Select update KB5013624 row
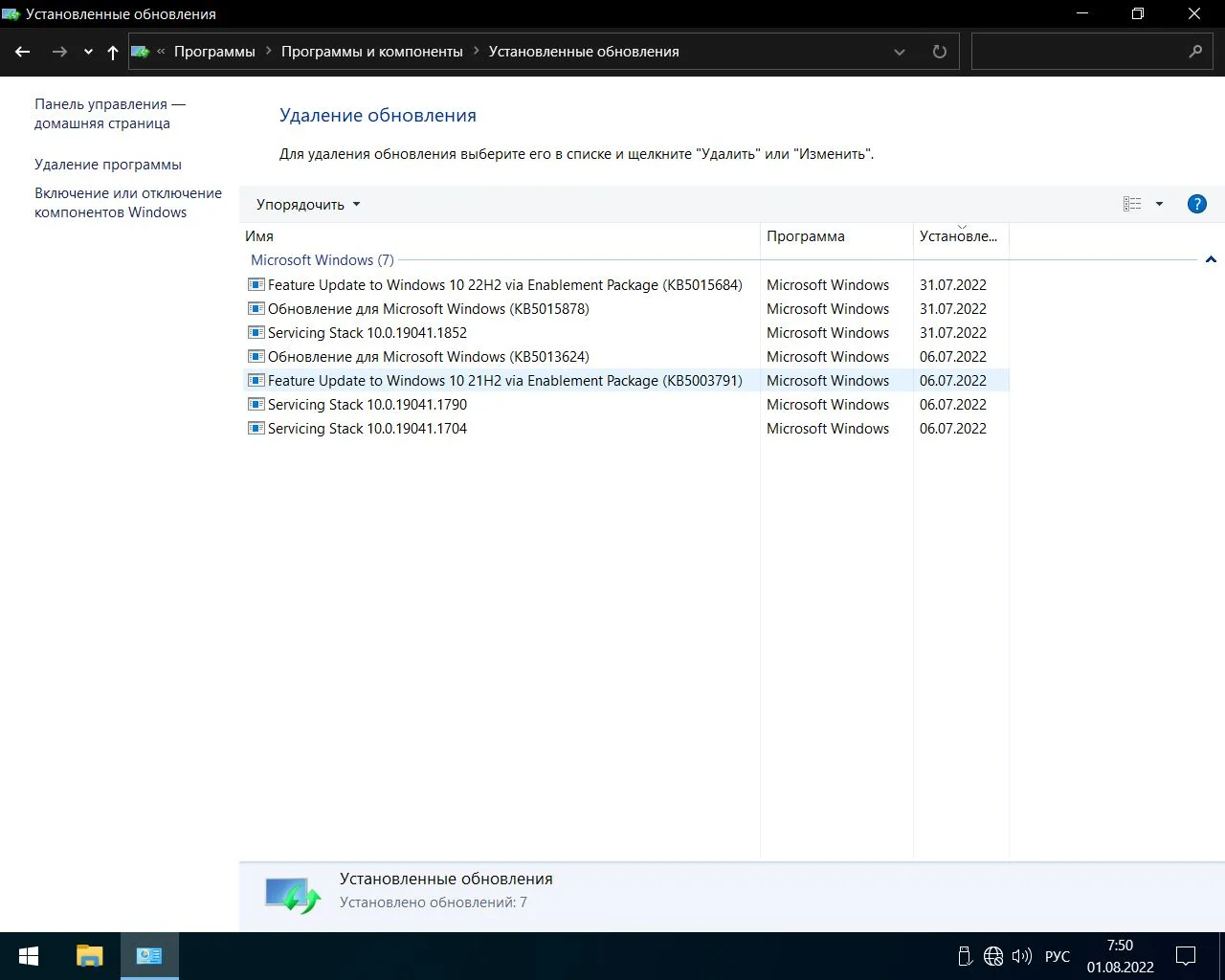This screenshot has height=980, width=1225. click(626, 357)
